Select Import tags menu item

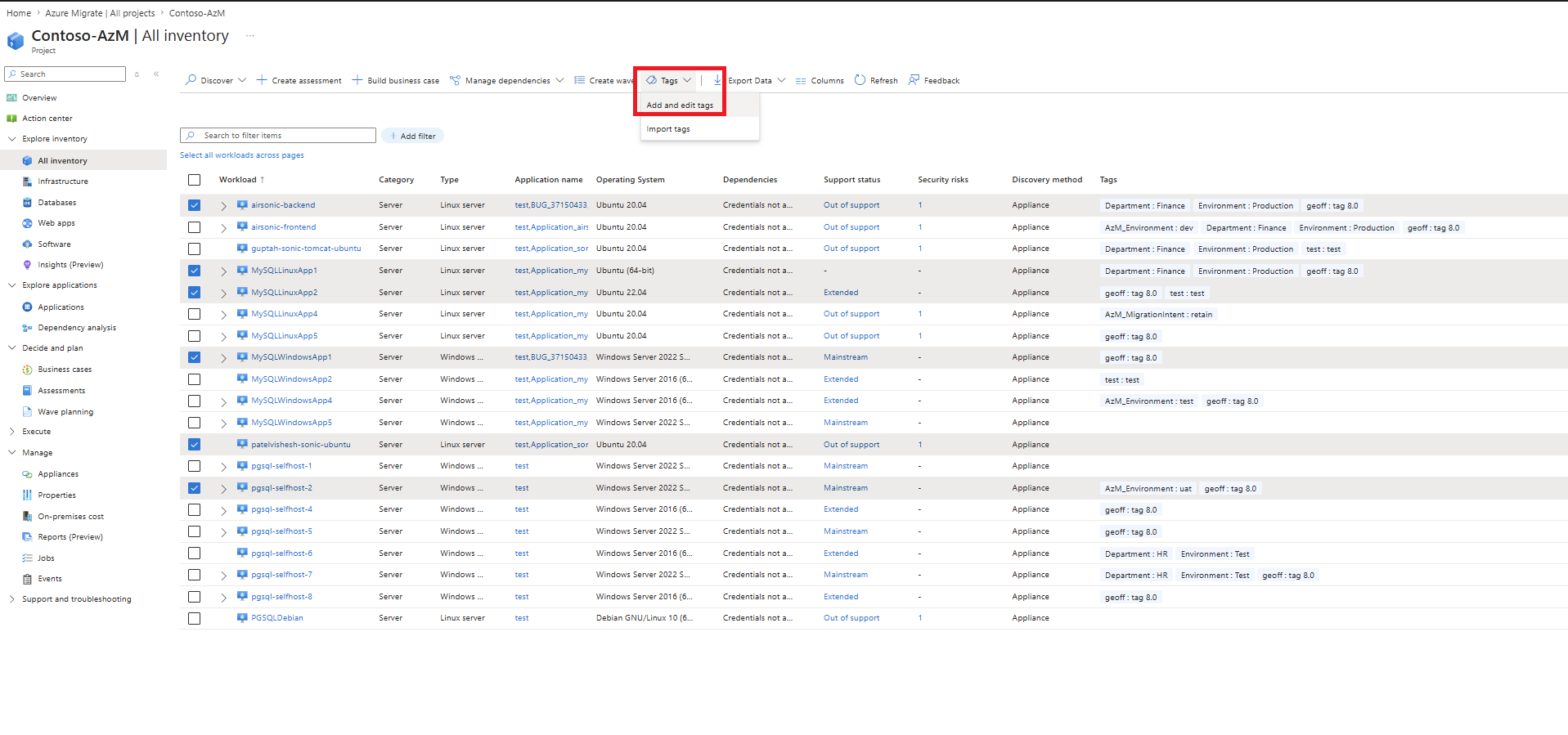pos(700,129)
